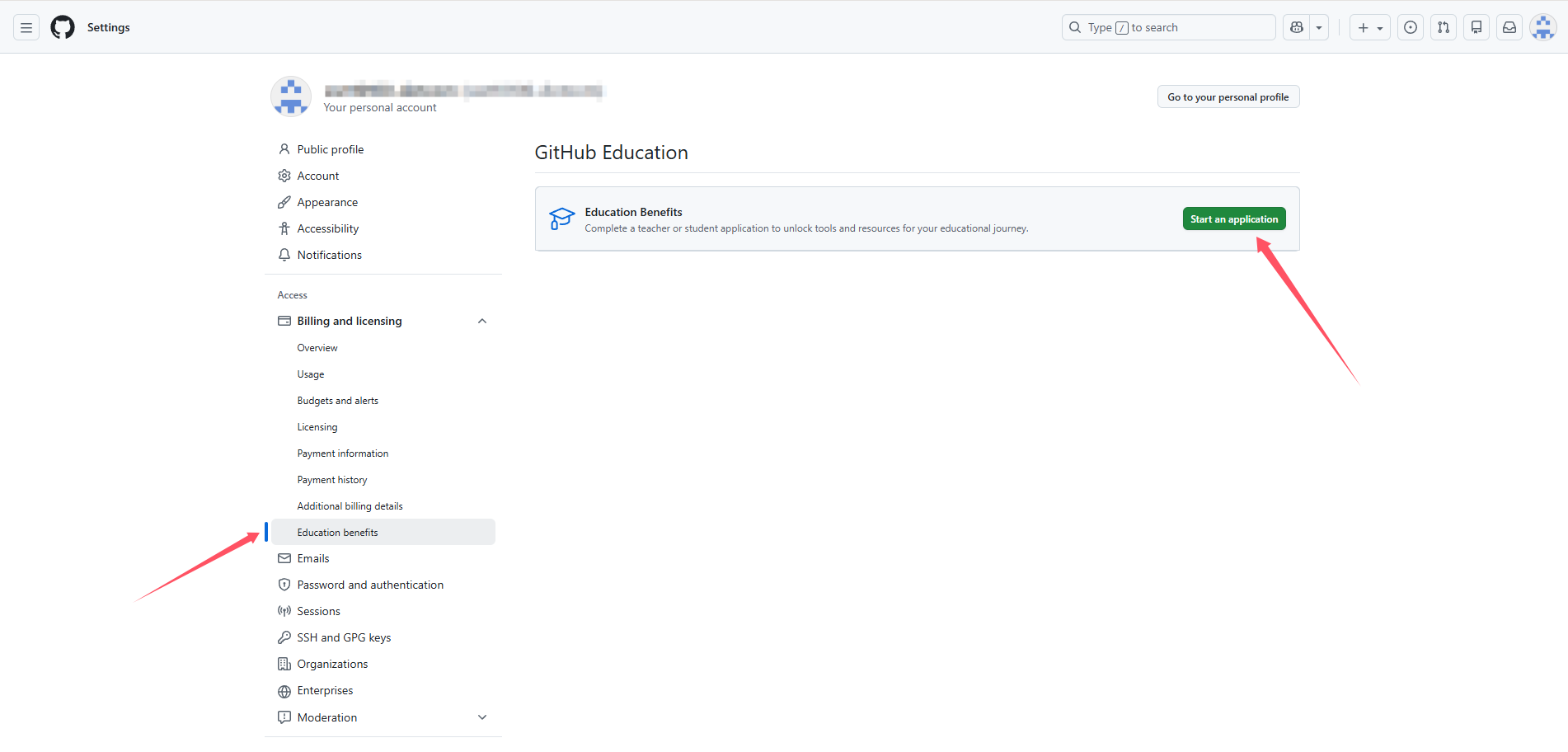Expand the Moderation section
This screenshot has width=1568, height=752.
(482, 717)
